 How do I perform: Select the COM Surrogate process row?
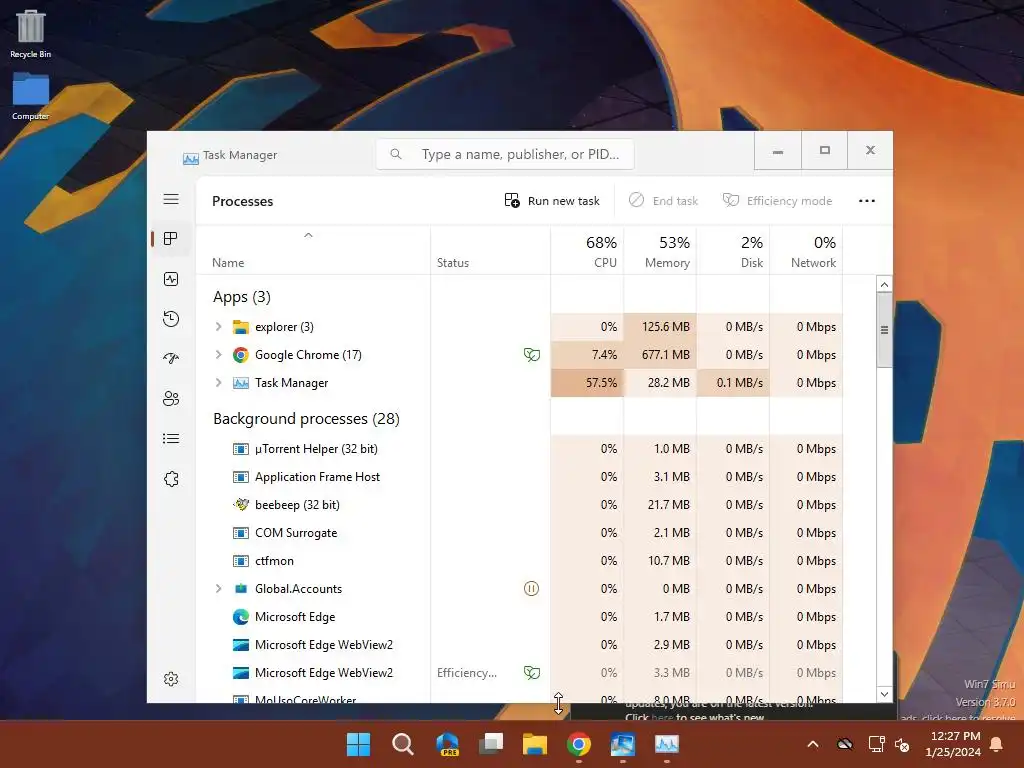coord(519,533)
